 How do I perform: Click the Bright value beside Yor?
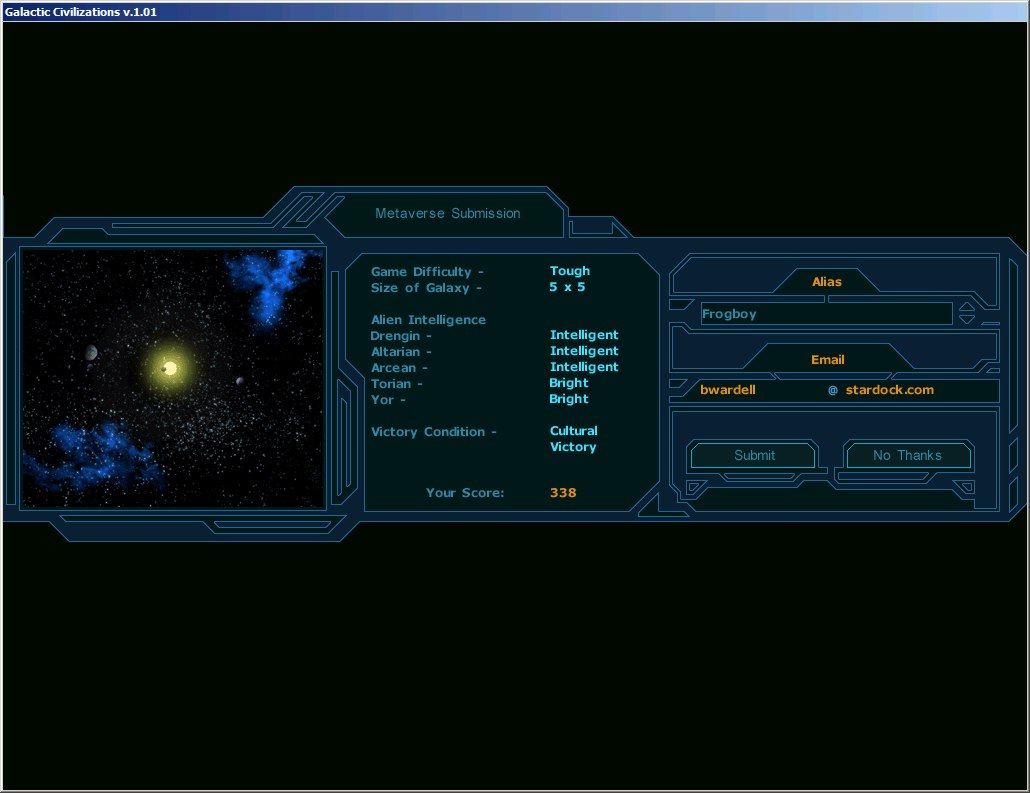click(569, 399)
